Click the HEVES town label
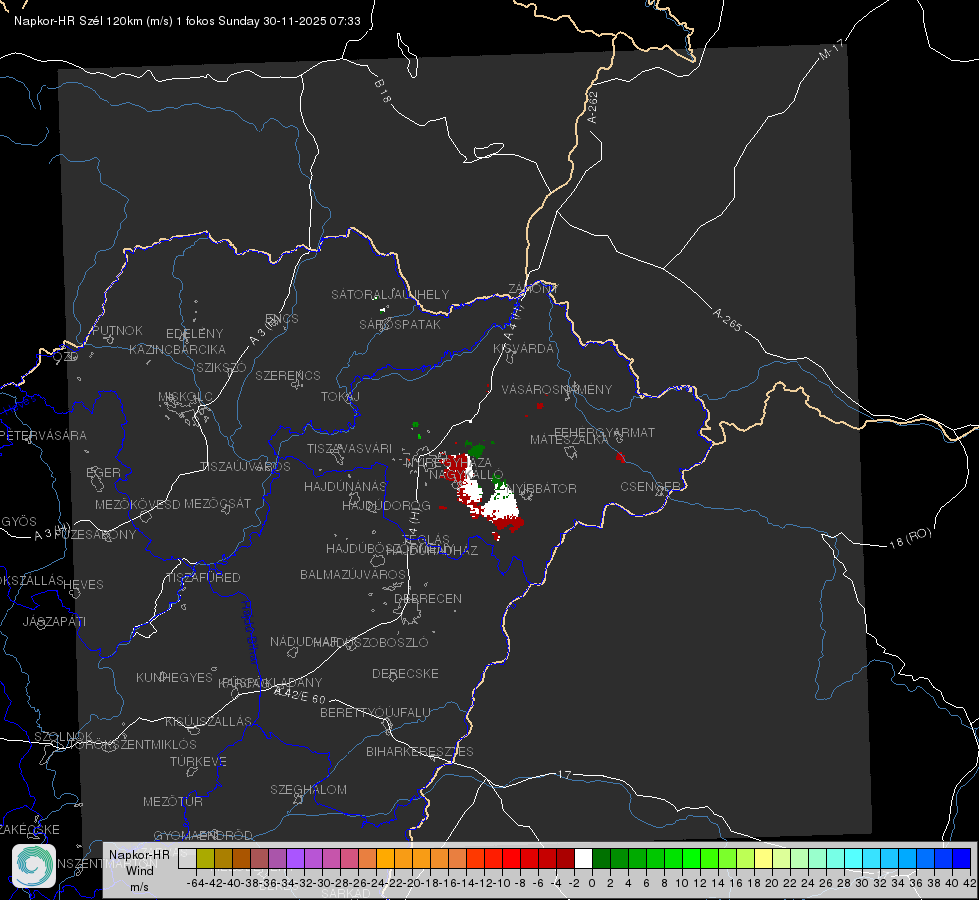Image resolution: width=979 pixels, height=900 pixels. (83, 585)
